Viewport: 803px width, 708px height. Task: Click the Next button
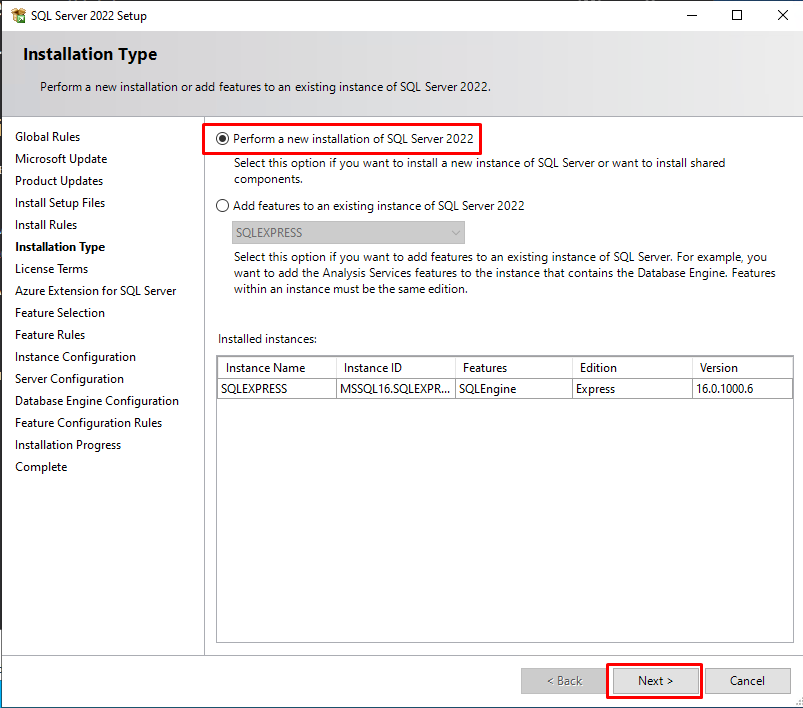tap(655, 681)
